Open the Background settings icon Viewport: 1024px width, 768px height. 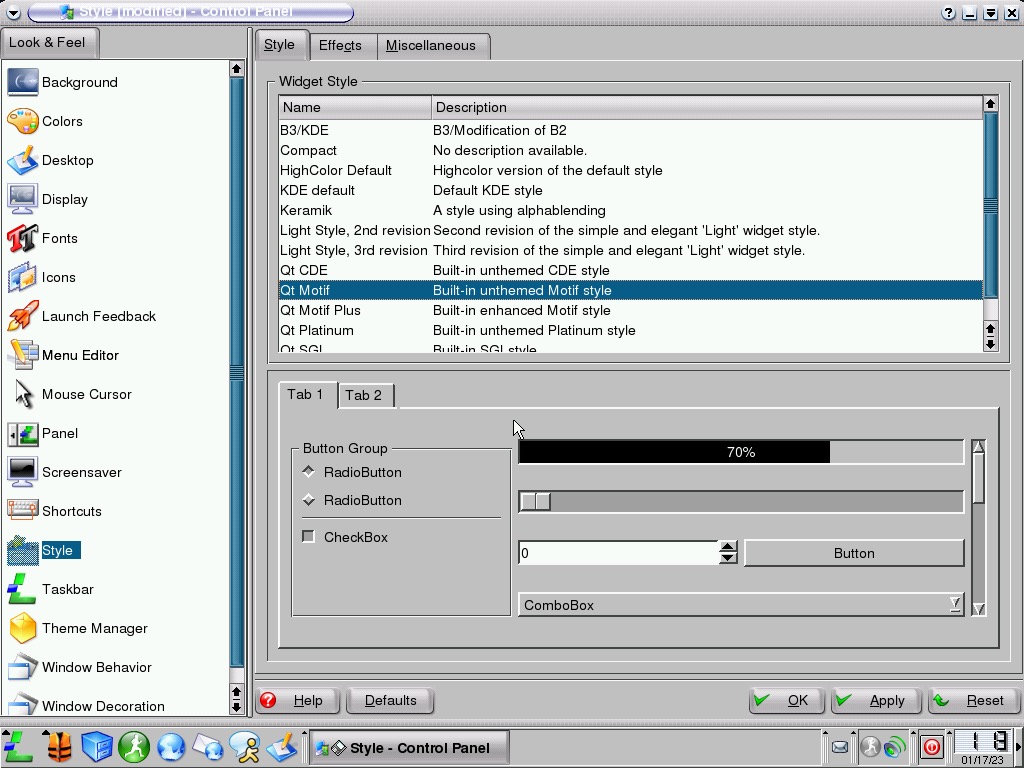click(x=22, y=82)
